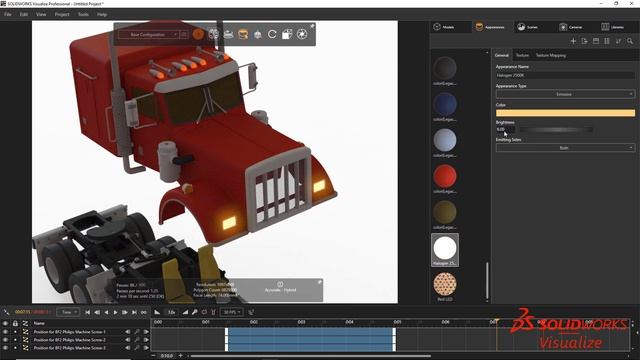Jump to the timeline start
The height and width of the screenshot is (360, 640).
coord(87,312)
